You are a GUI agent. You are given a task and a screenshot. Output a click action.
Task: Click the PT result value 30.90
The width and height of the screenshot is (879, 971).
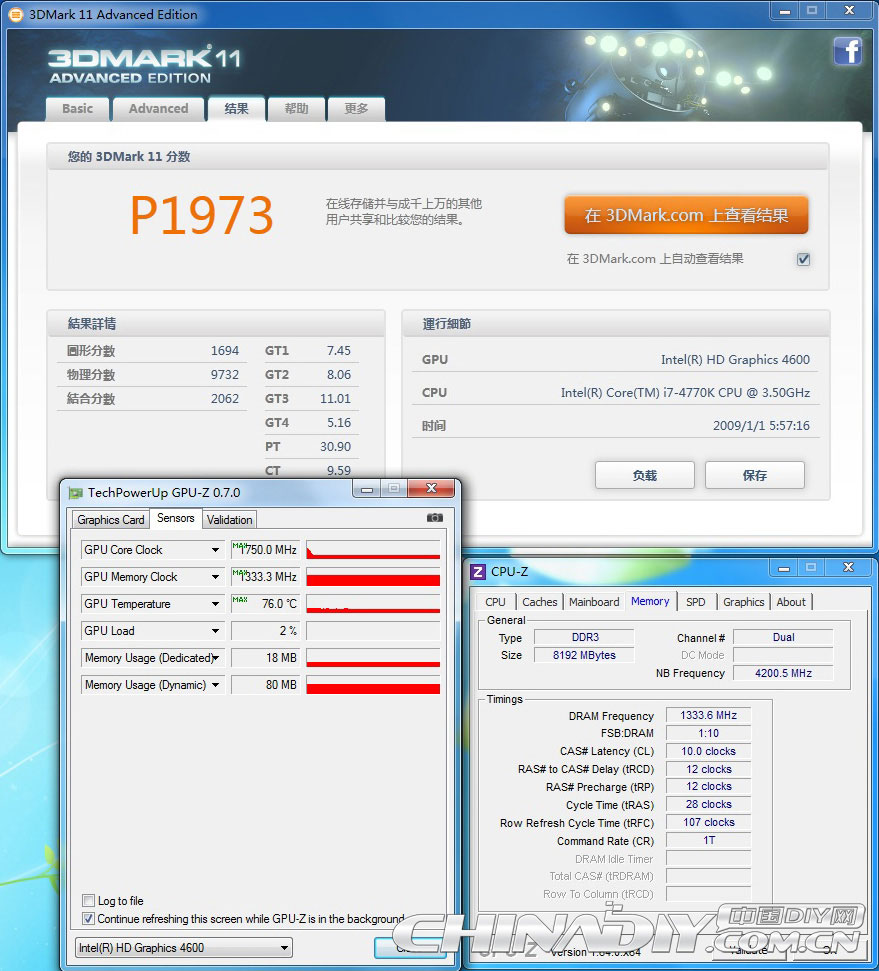pyautogui.click(x=335, y=446)
